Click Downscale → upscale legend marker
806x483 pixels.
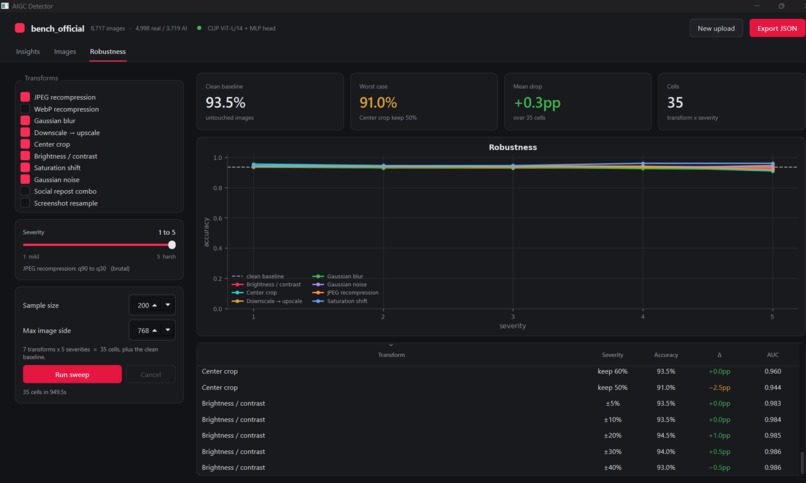pos(237,301)
